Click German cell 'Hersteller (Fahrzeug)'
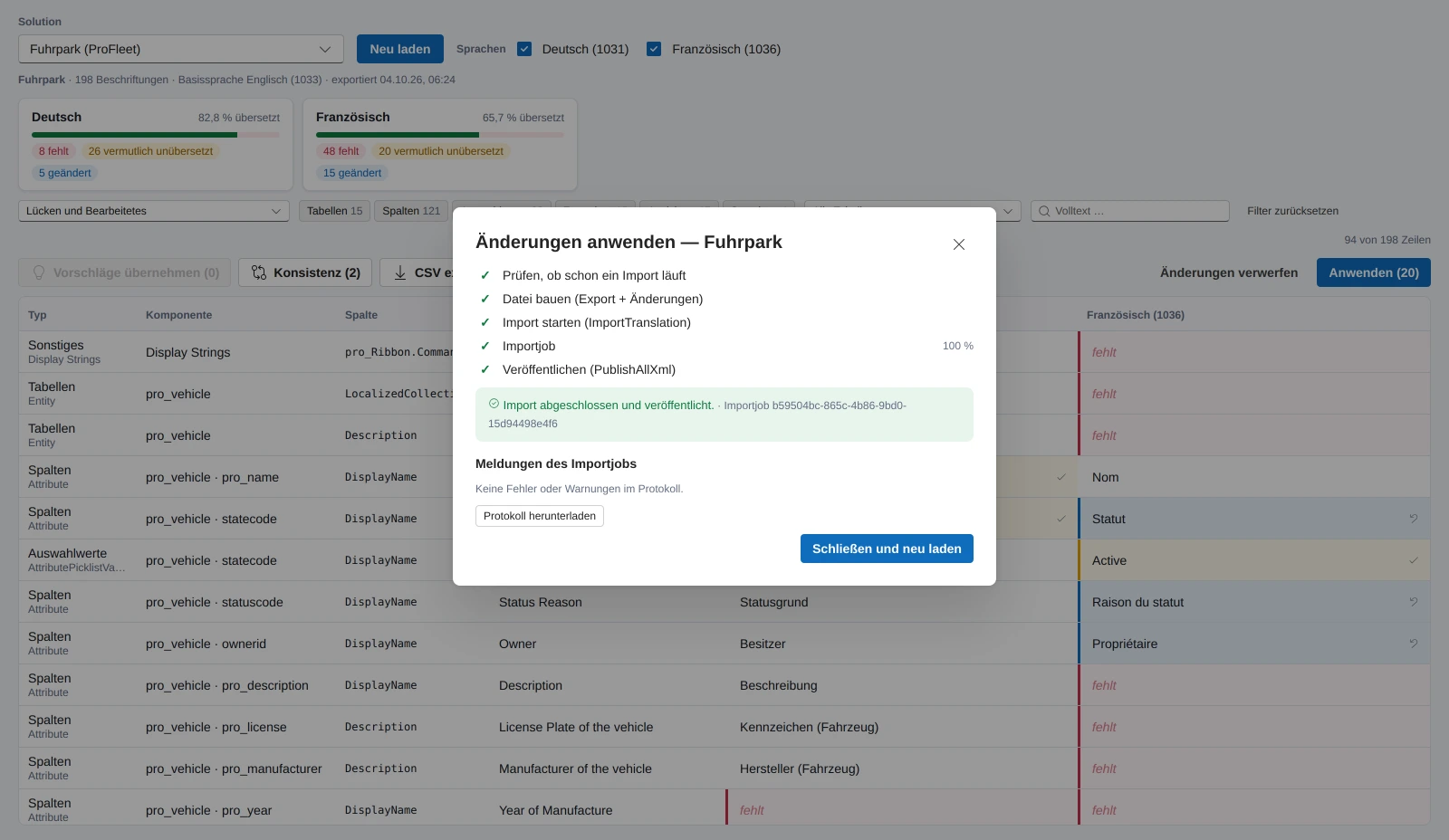The height and width of the screenshot is (840, 1449). 902,768
